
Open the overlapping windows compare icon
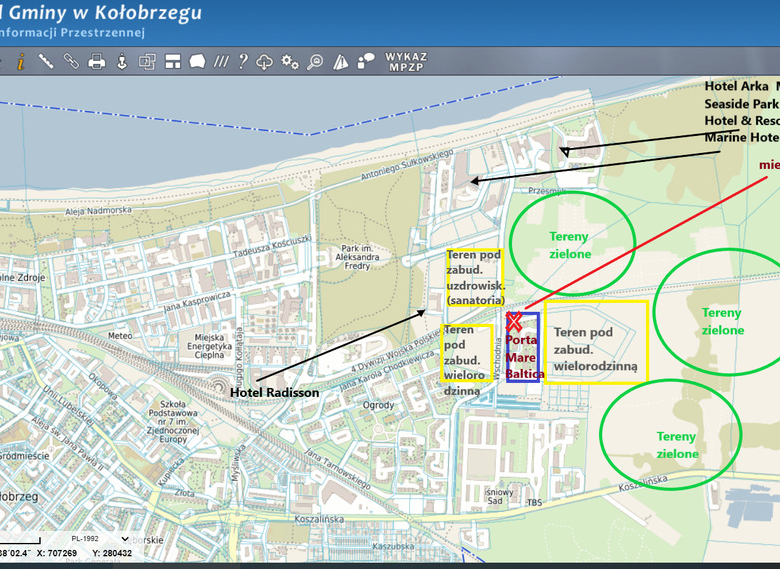[x=147, y=62]
